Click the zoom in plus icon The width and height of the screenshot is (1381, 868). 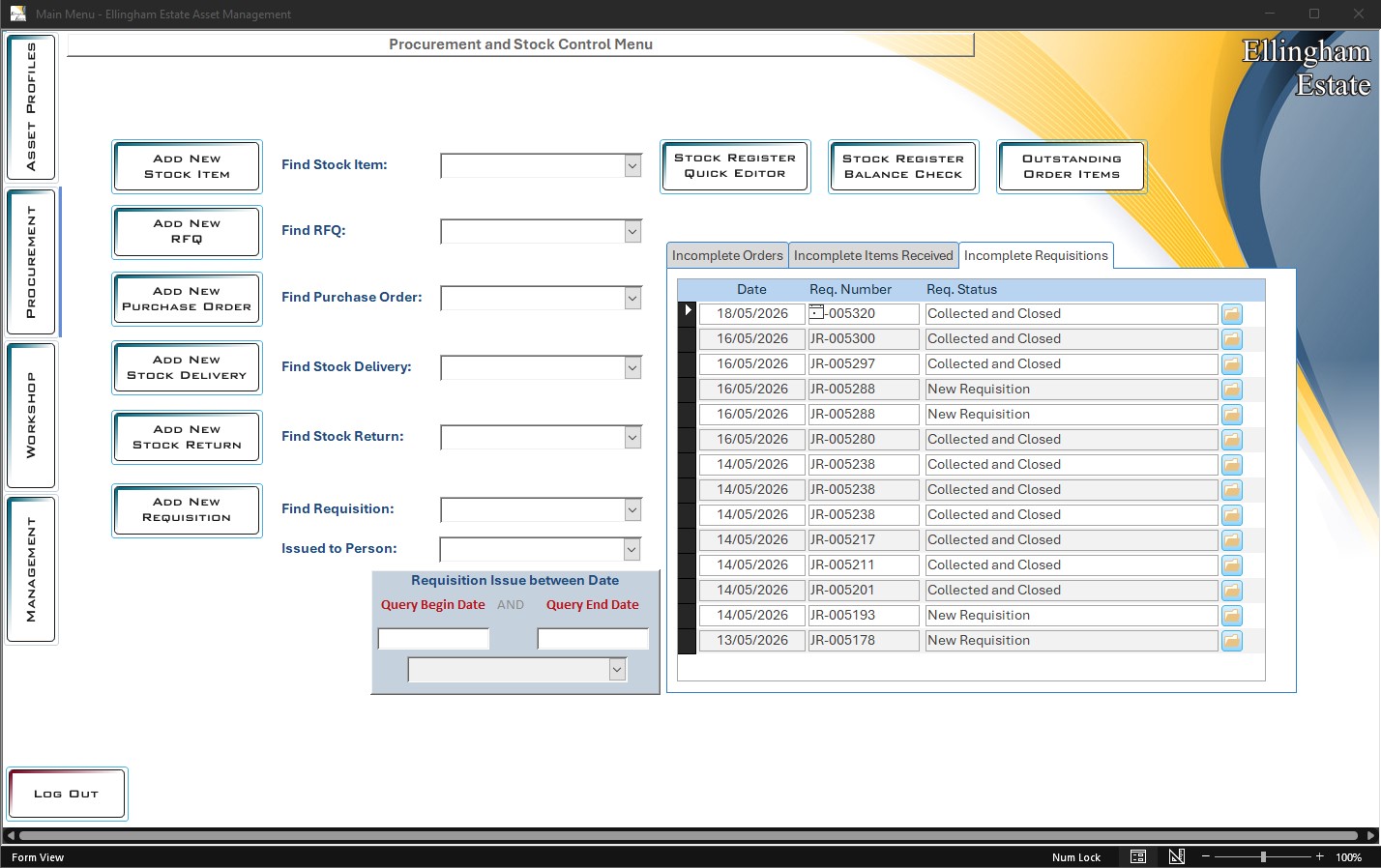(1319, 857)
